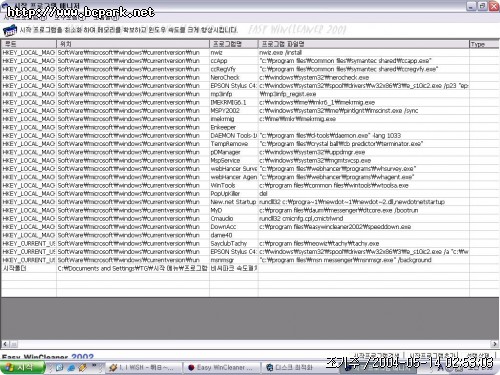Screen dimensions: 500x375
Task: Click the pencil-shaped quick launch icon
Action: 82,367
